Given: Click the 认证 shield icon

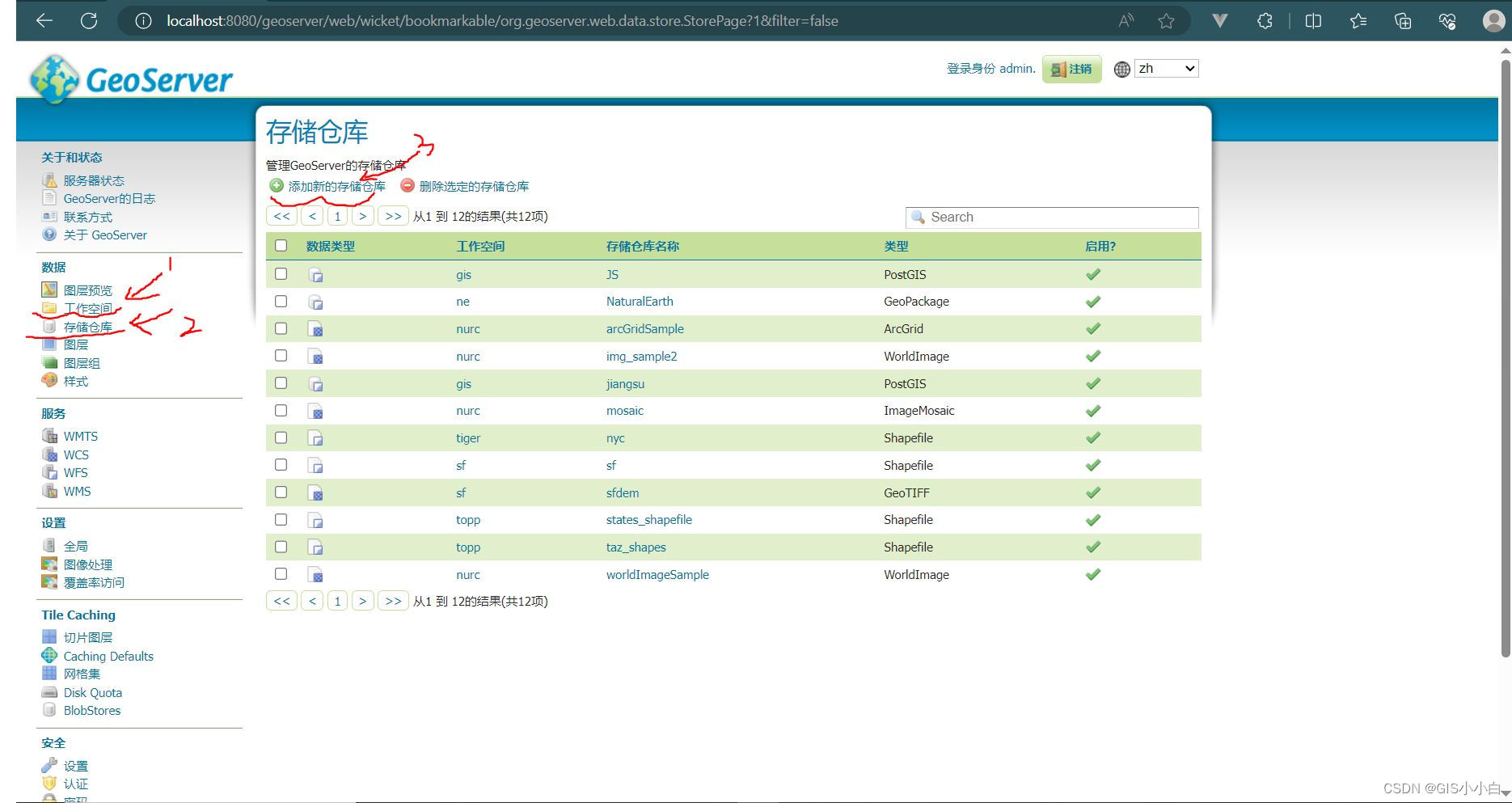Looking at the screenshot, I should 49,784.
